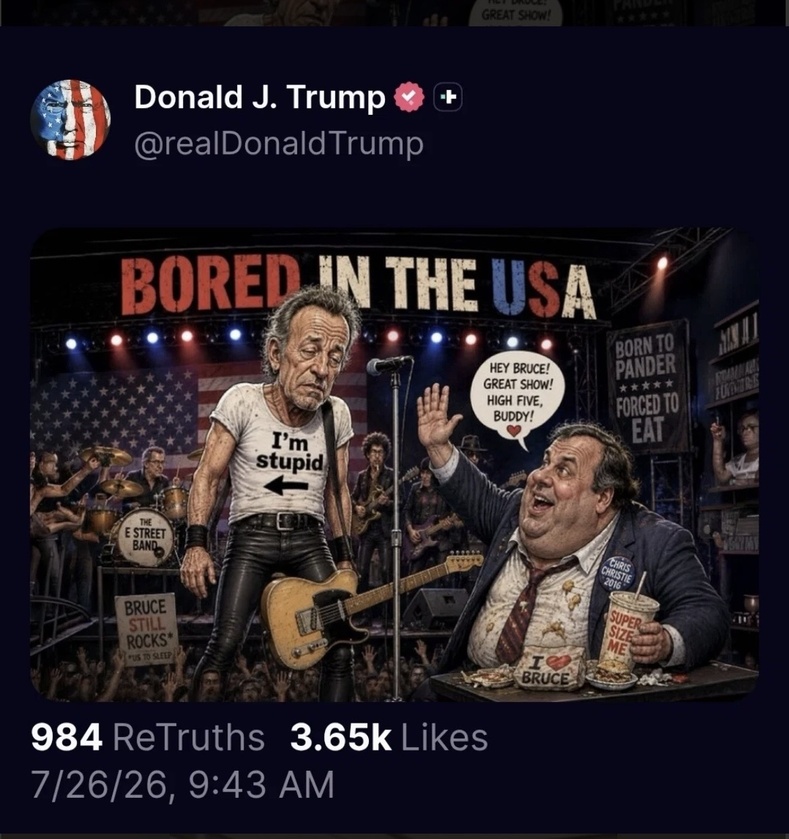Open the flag-painted profile avatar
This screenshot has height=839, width=789.
coord(70,119)
